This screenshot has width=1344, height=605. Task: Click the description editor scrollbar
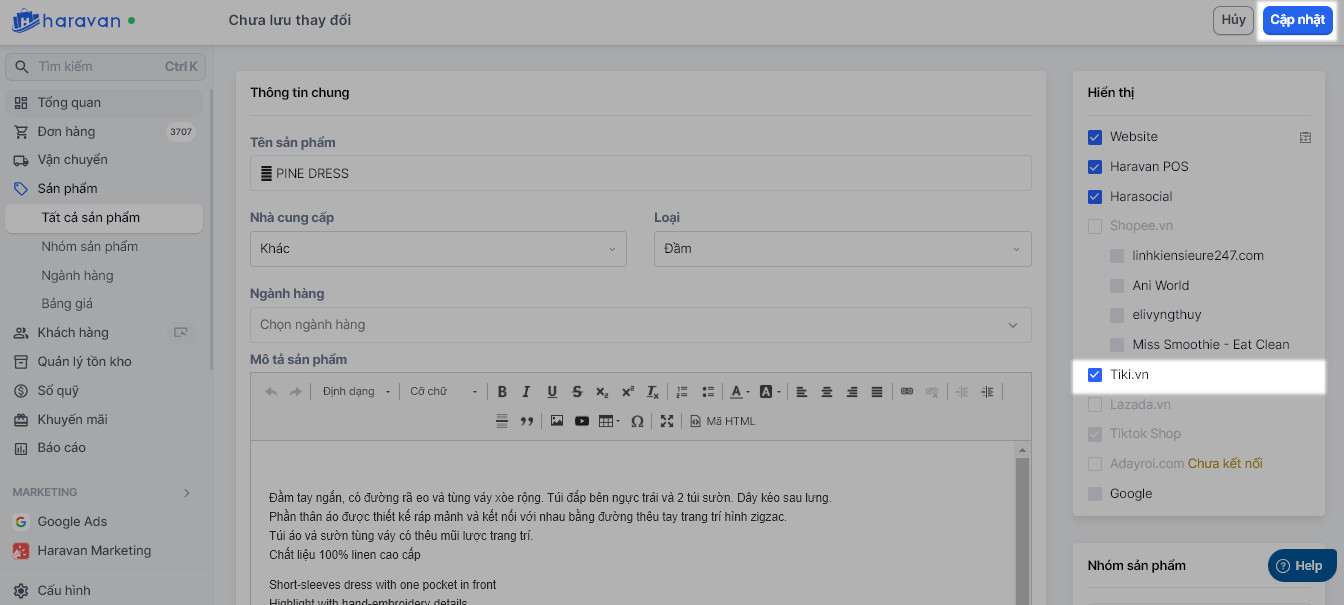click(1021, 530)
